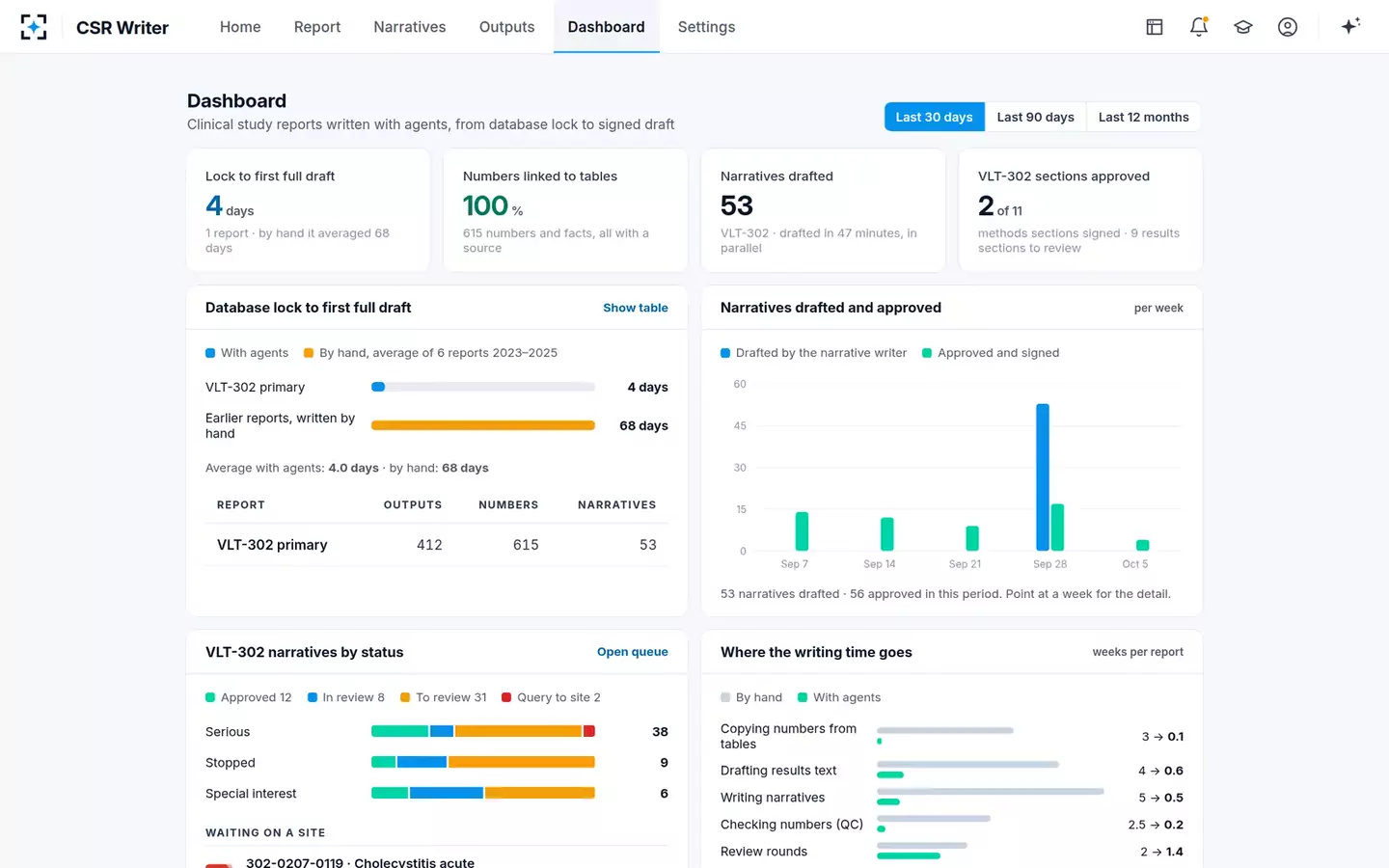Open the graduation cap learning icon
The image size is (1389, 868).
point(1243,27)
